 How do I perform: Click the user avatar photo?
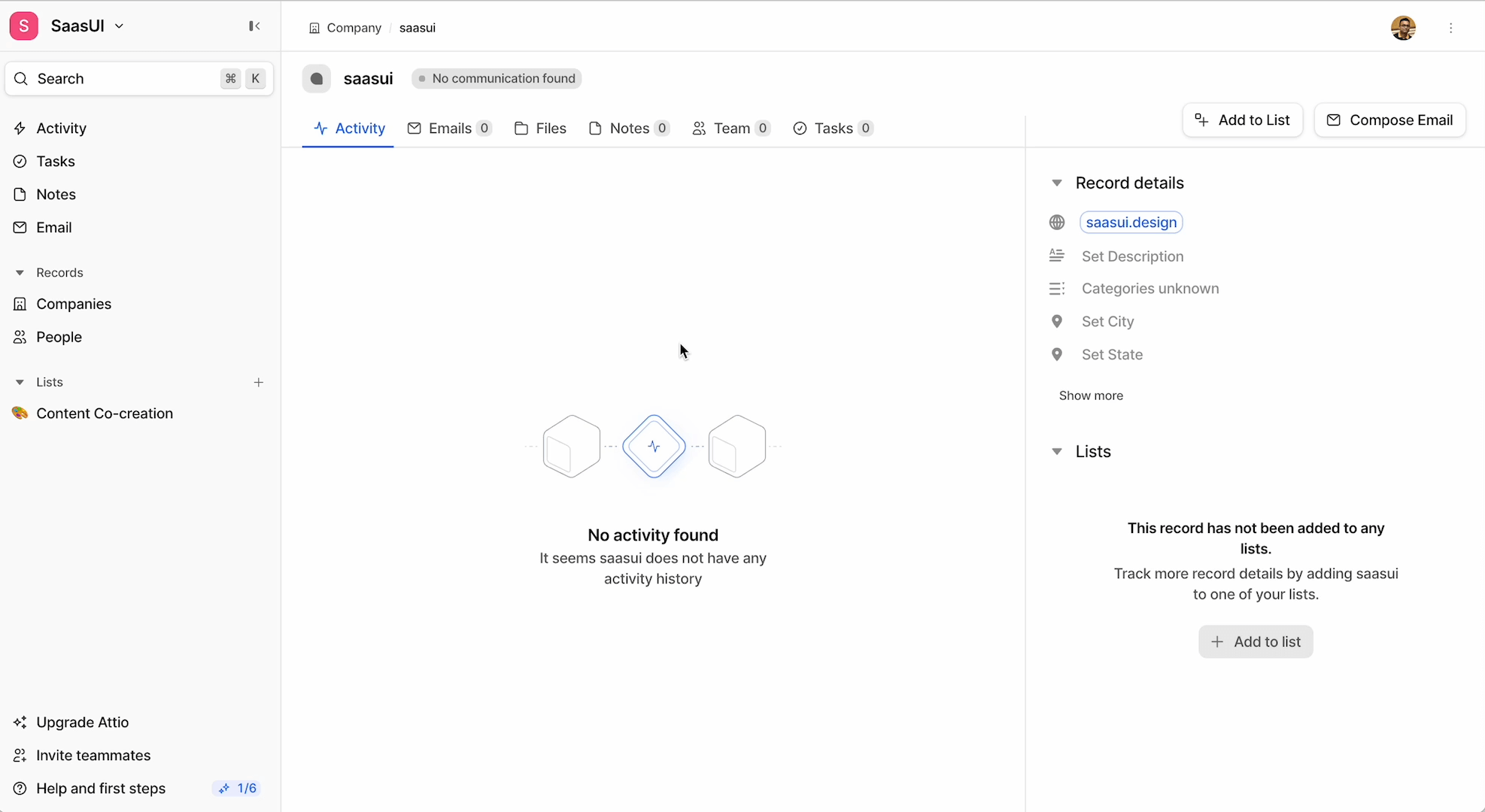(1403, 28)
